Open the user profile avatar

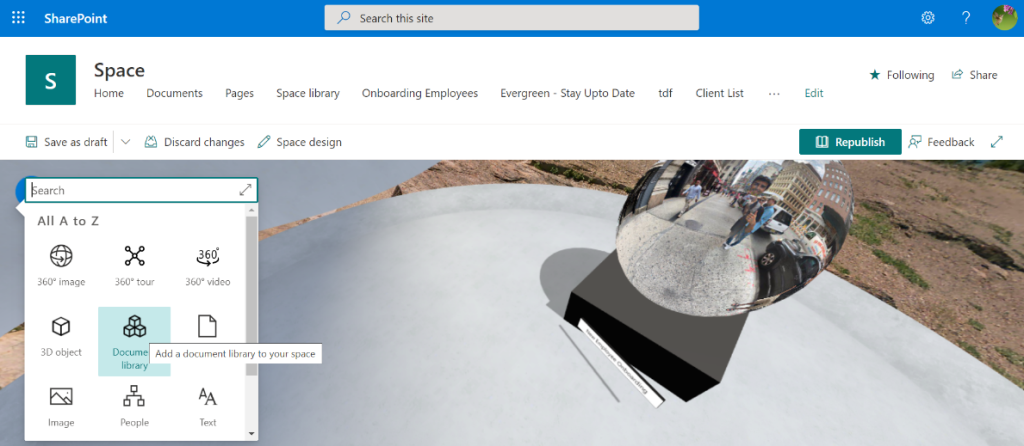coord(1004,18)
